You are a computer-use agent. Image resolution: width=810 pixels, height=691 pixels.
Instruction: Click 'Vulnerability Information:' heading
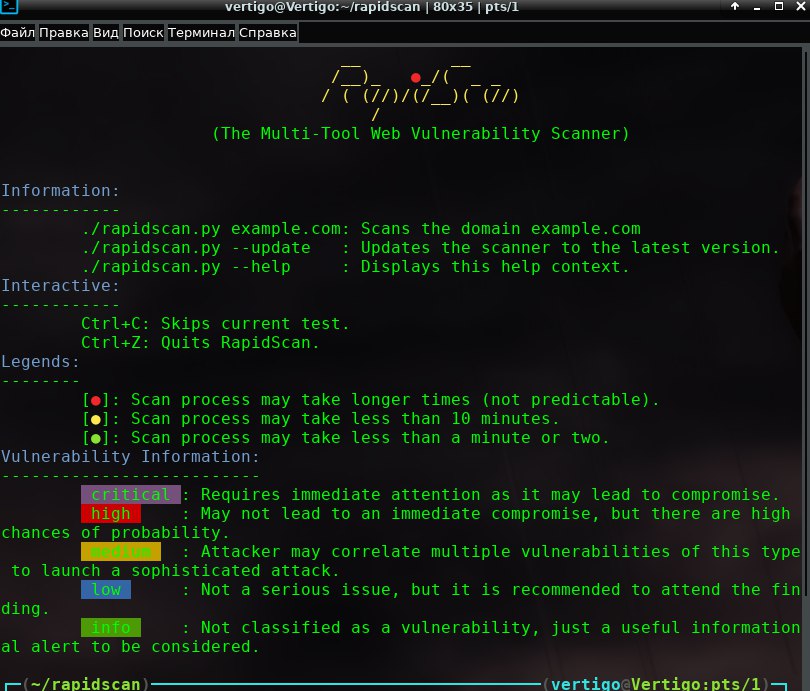click(130, 457)
